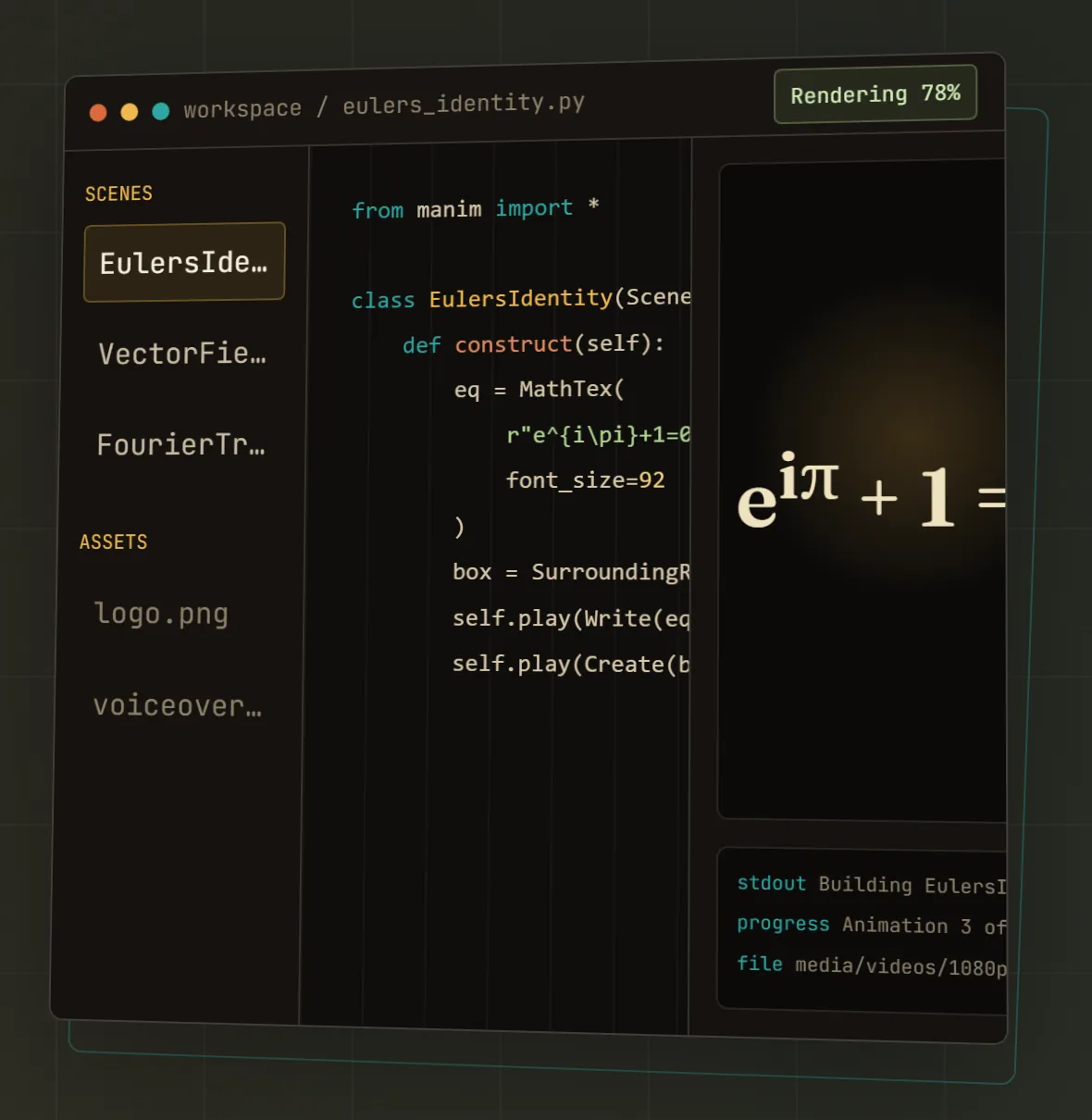Click the red close window dot

point(98,113)
